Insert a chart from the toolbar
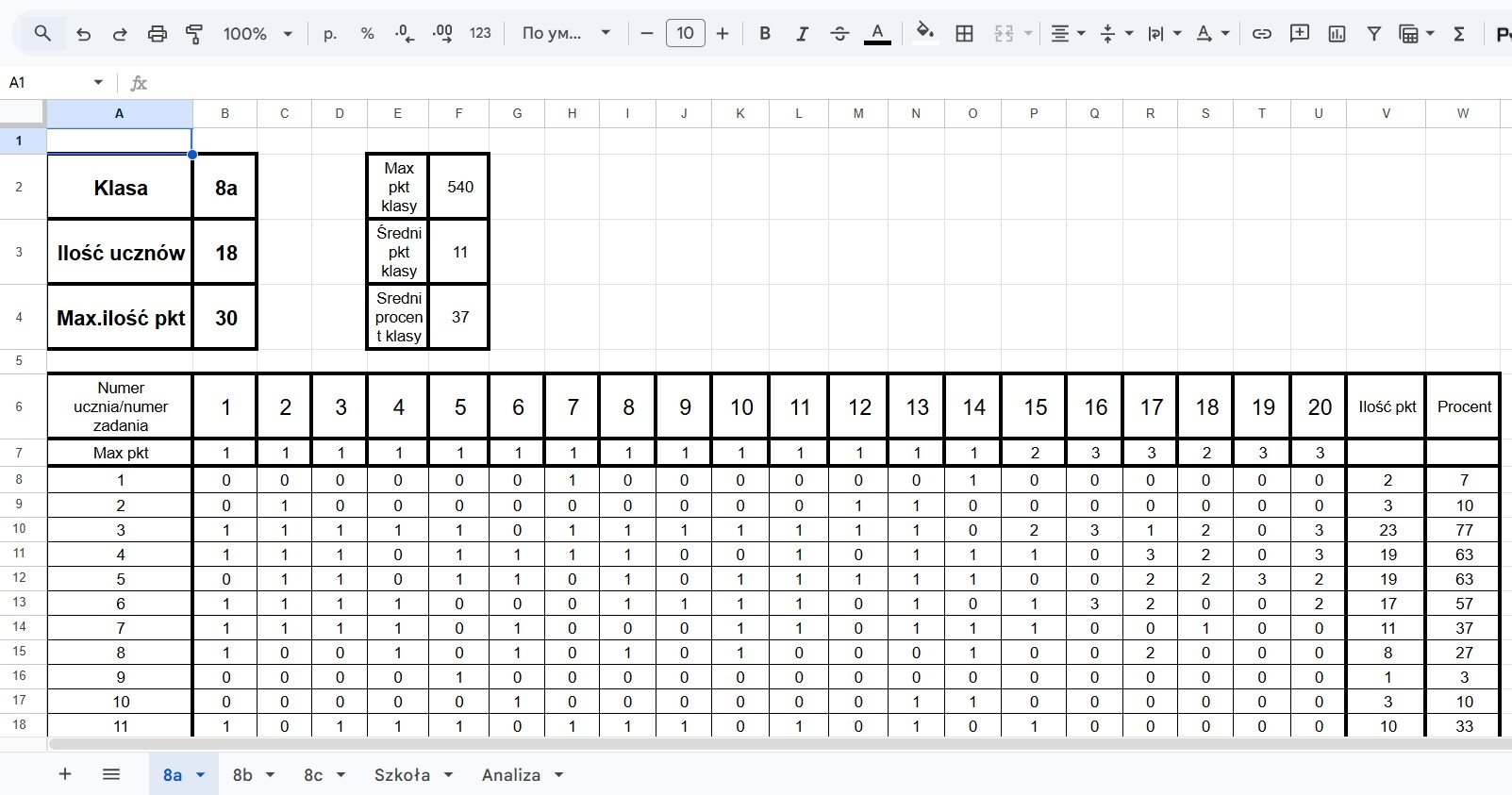This screenshot has height=795, width=1512. point(1337,34)
